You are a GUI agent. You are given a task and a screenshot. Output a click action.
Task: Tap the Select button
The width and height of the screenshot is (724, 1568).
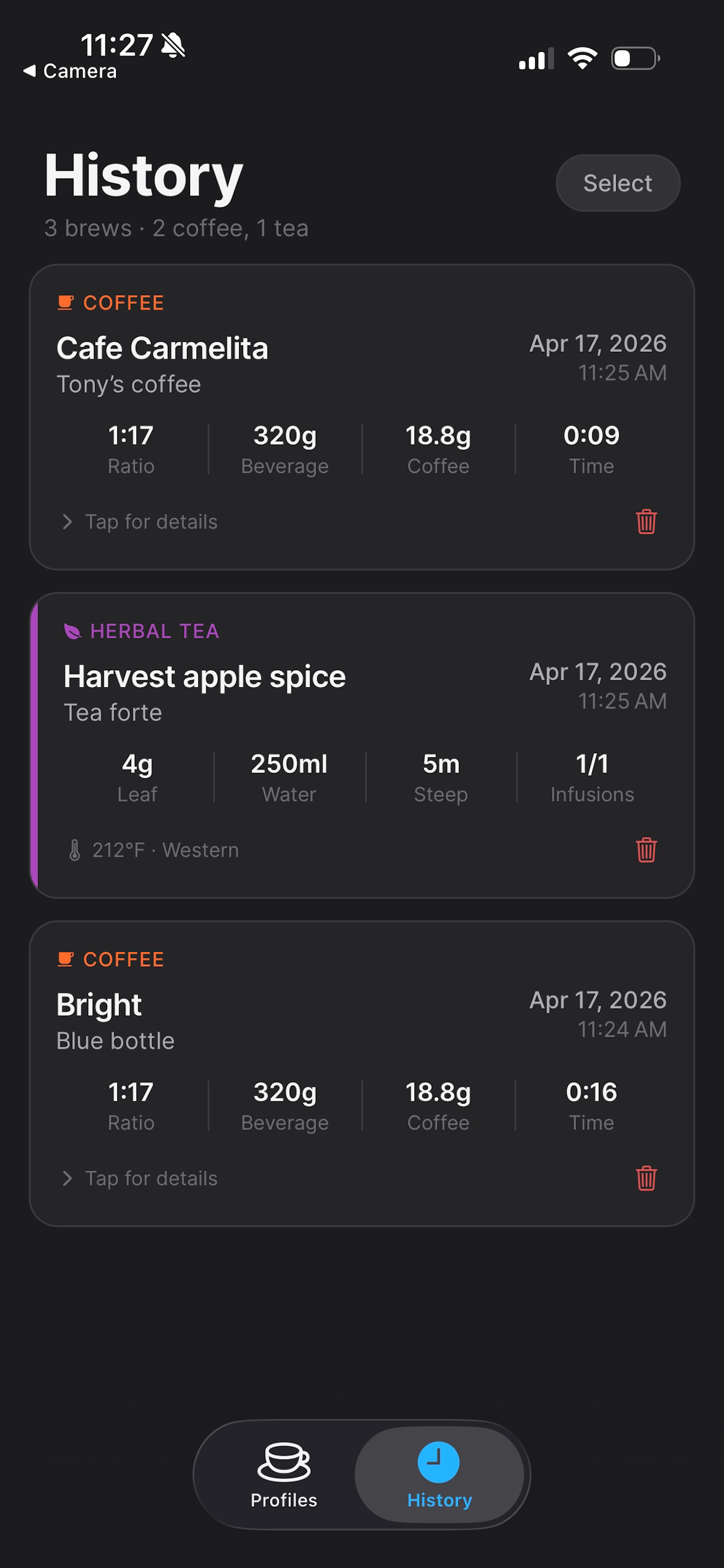(x=617, y=183)
